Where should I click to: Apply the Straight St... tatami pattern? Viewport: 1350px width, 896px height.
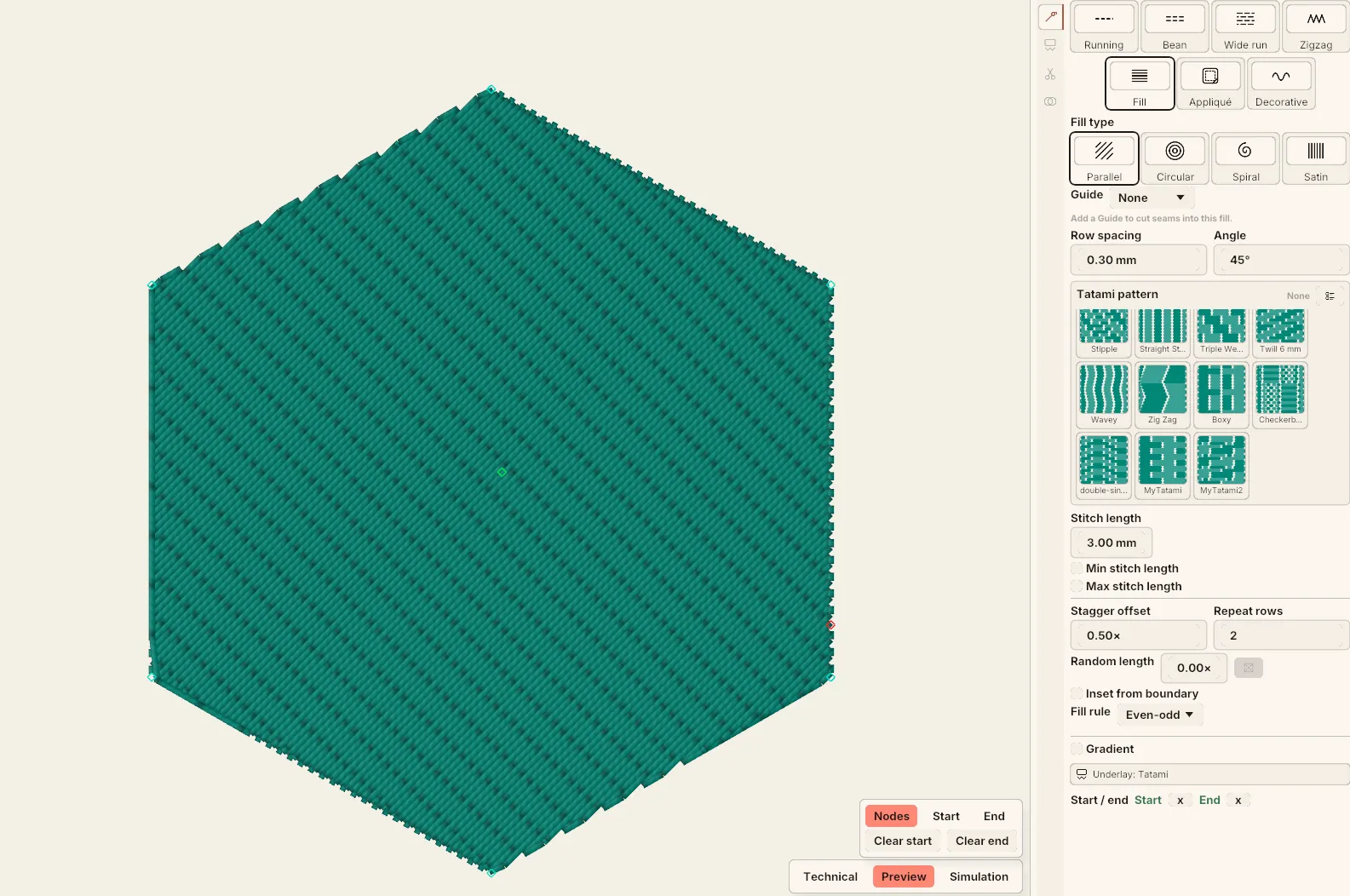pyautogui.click(x=1163, y=332)
